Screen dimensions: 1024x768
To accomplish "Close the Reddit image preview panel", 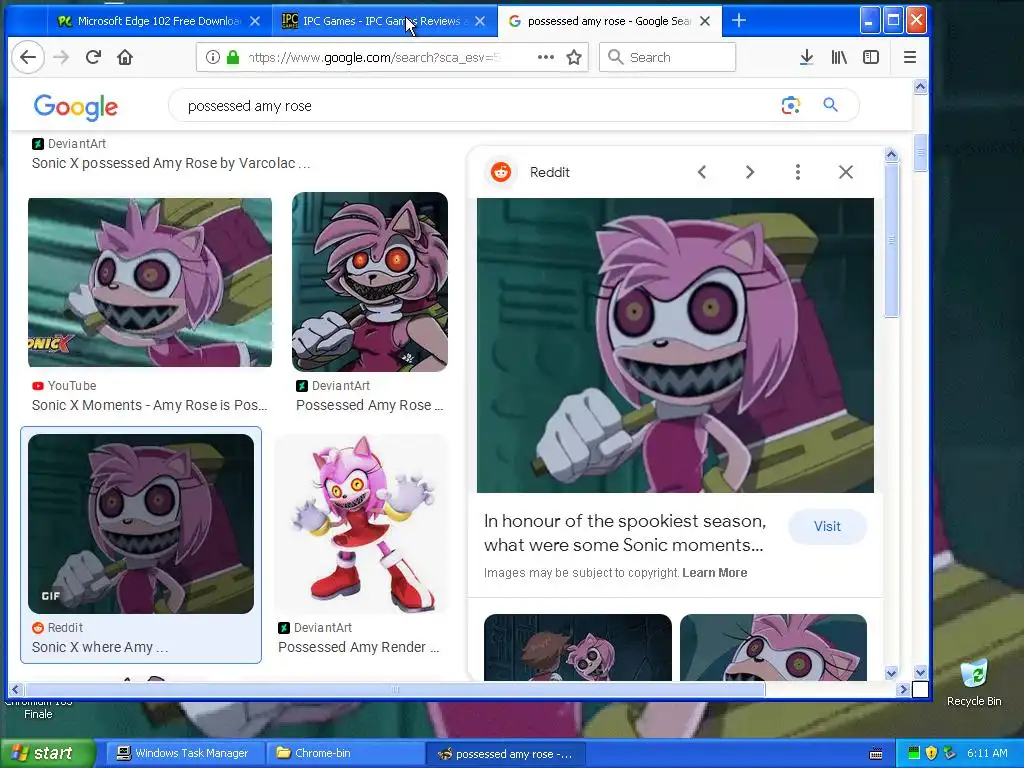I will click(846, 172).
